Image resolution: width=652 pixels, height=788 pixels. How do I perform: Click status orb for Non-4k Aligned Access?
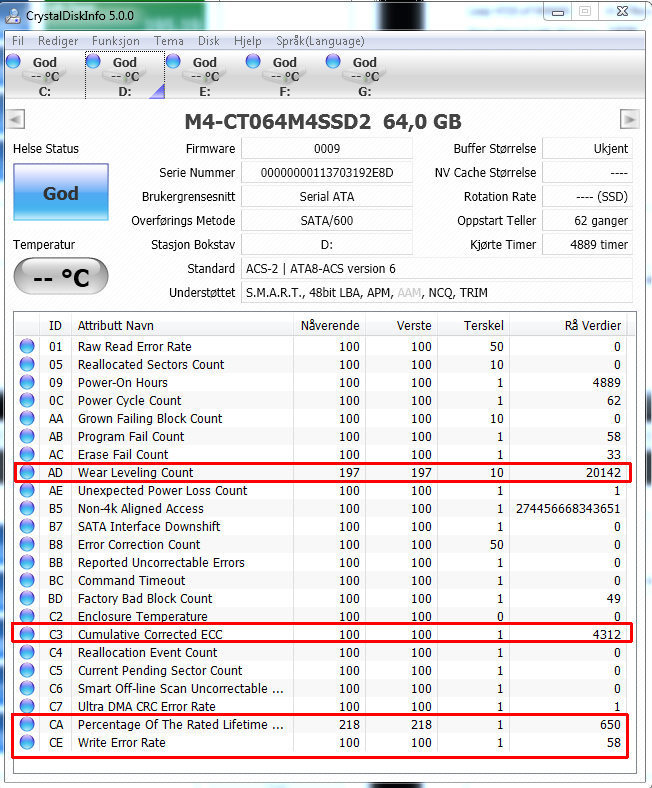tap(27, 508)
